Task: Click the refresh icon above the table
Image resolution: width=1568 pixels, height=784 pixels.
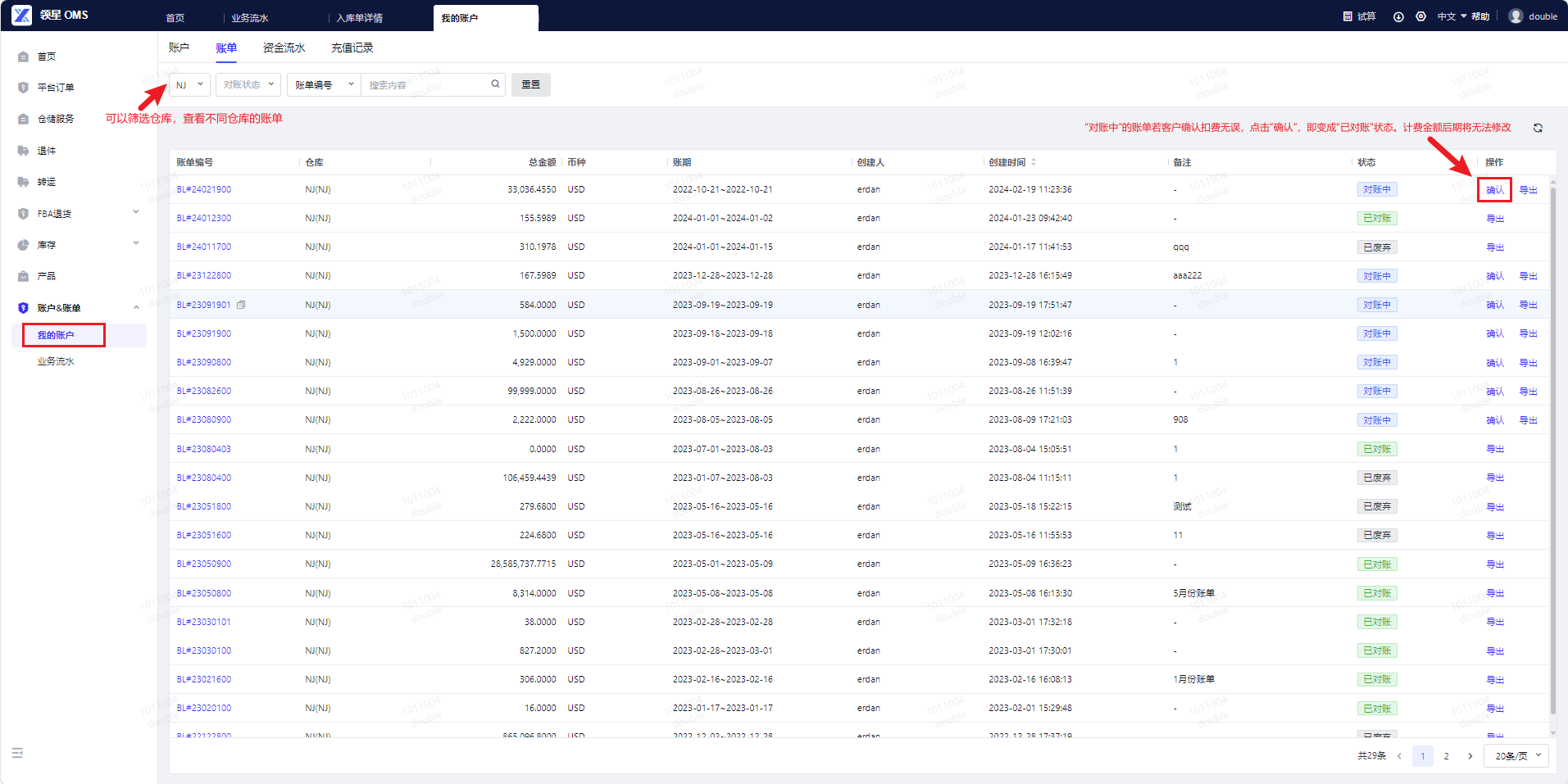Action: click(1538, 128)
